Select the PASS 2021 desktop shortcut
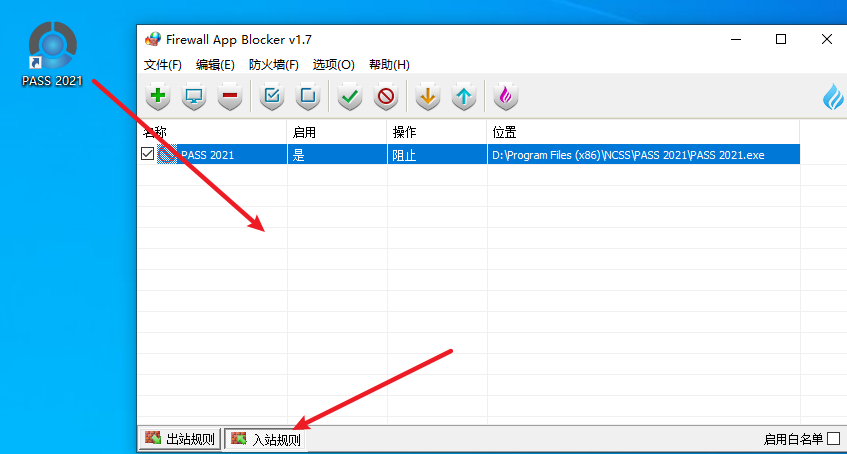847x454 pixels. click(52, 55)
